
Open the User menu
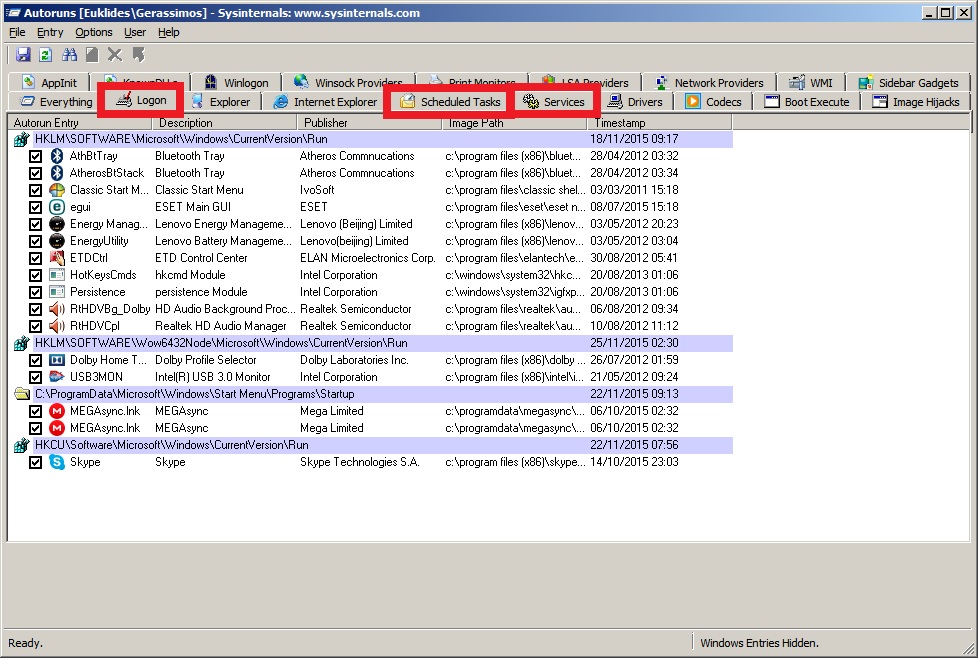tap(135, 32)
